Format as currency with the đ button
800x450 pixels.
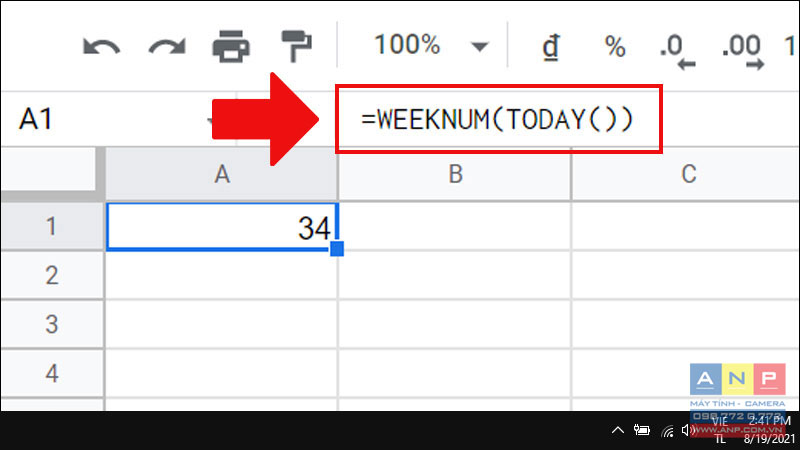coord(550,46)
